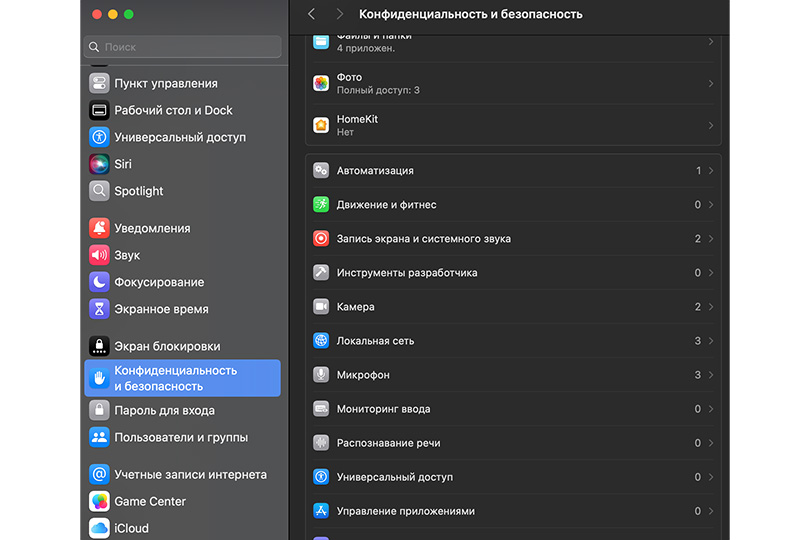Click Мониторинг ввода keyboard icon
The image size is (810, 540).
tap(321, 409)
